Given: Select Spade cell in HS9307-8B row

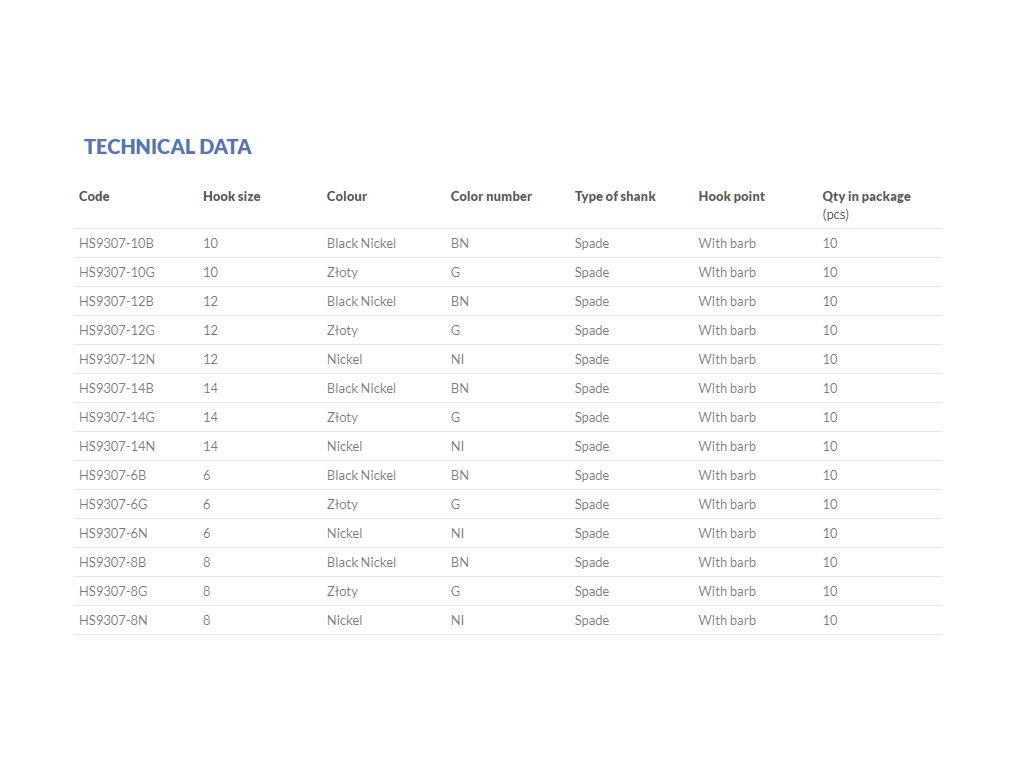Looking at the screenshot, I should [x=592, y=562].
